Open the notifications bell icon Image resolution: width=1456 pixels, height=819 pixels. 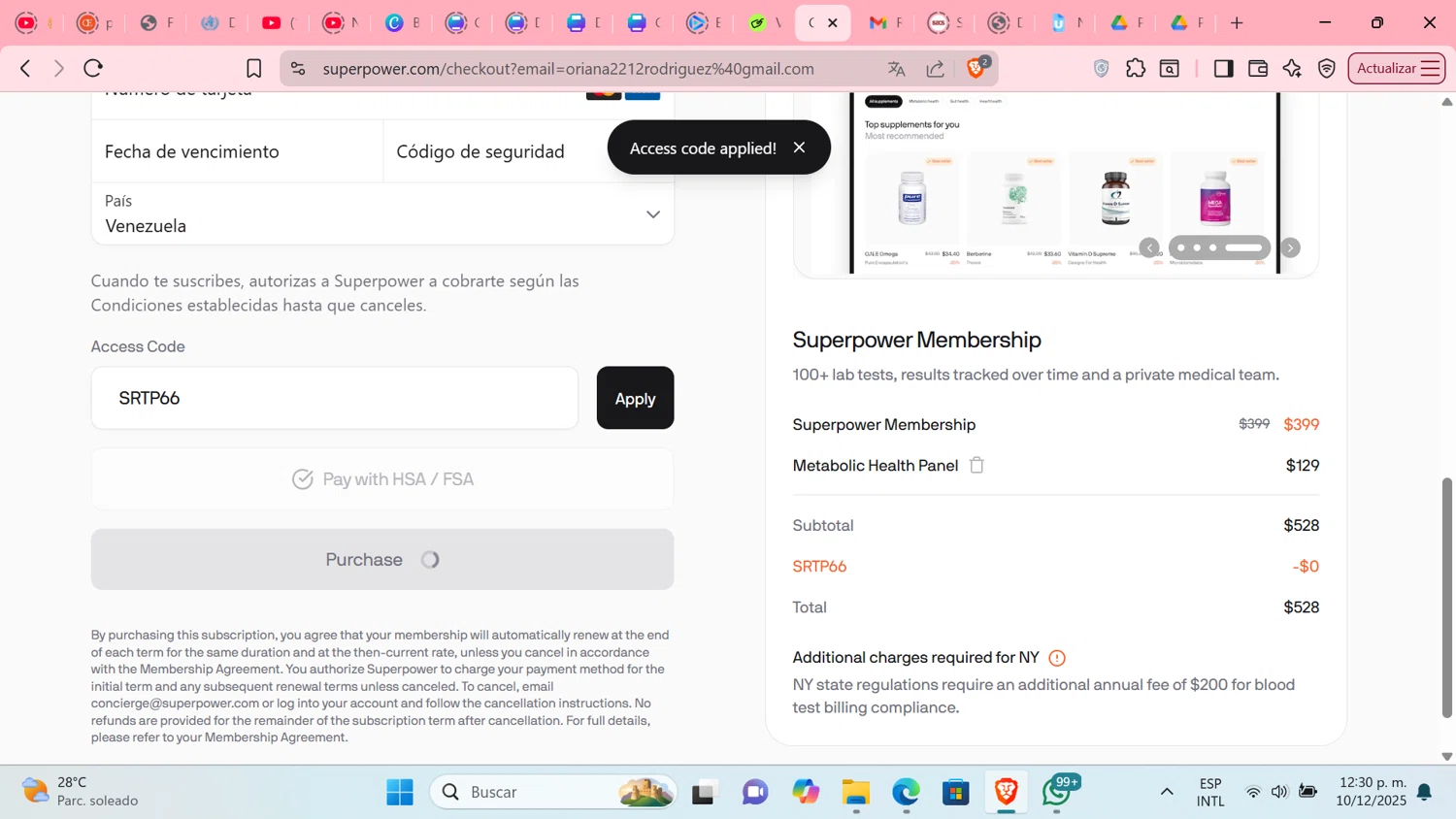[1424, 792]
